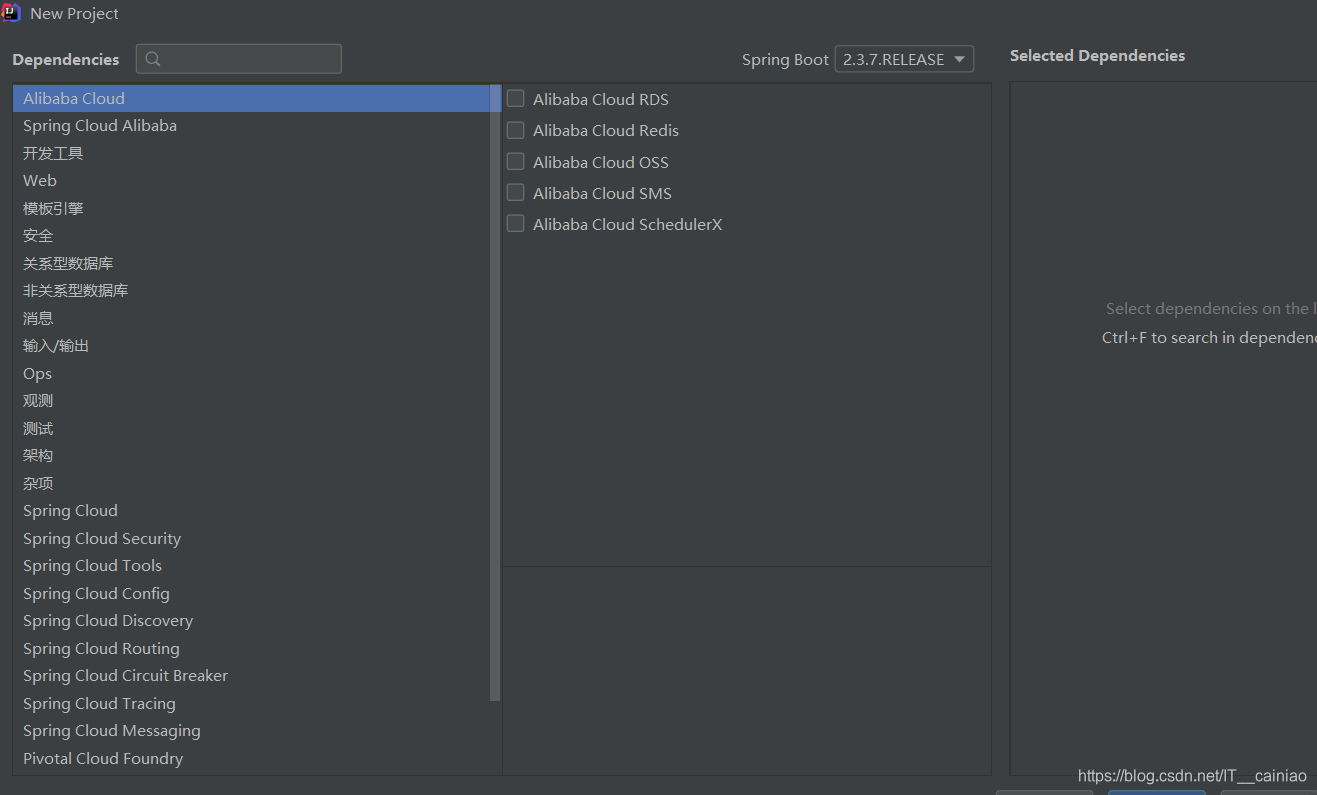Select the 架构 category
1317x795 pixels.
tap(251, 456)
